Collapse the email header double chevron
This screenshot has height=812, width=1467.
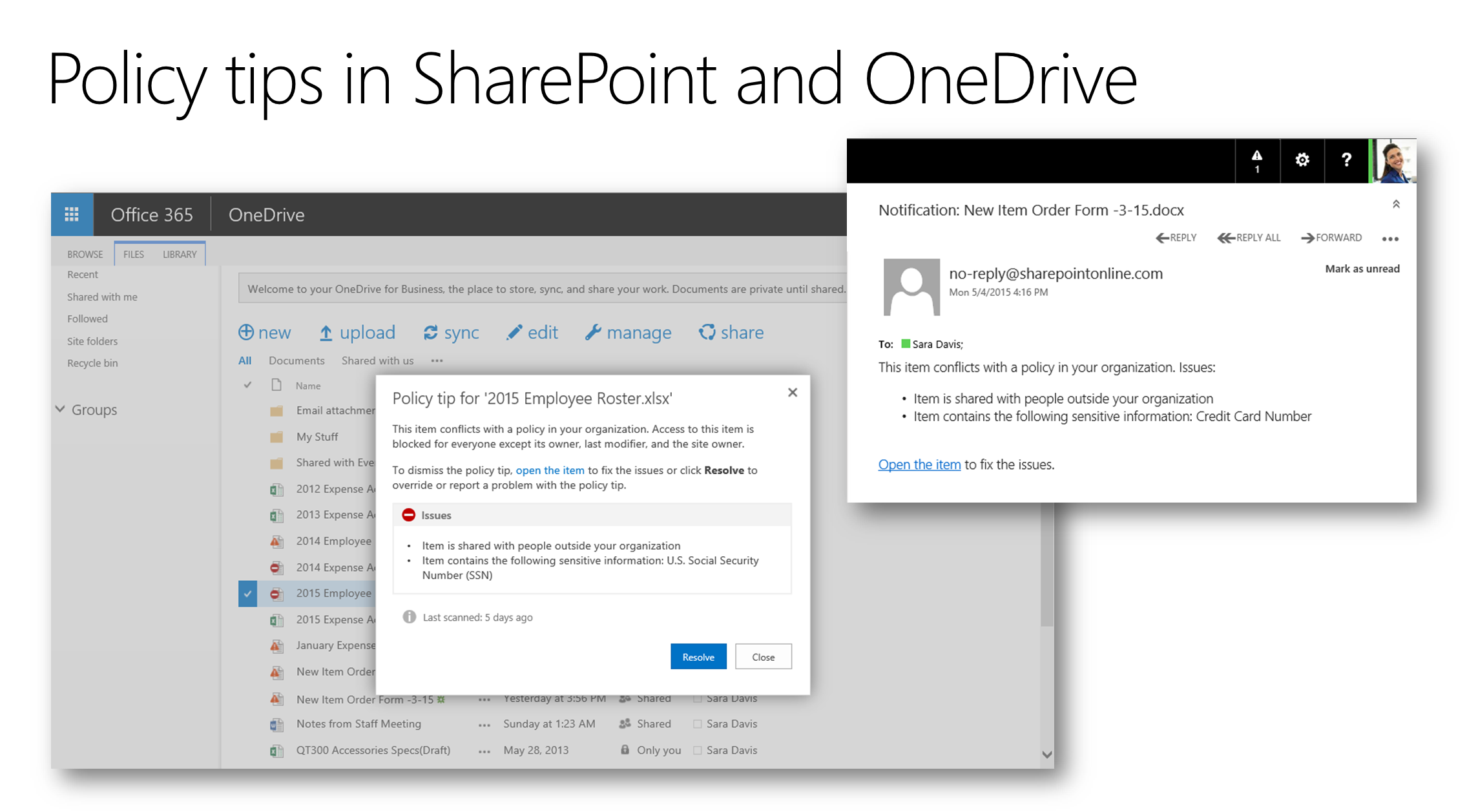point(1396,204)
